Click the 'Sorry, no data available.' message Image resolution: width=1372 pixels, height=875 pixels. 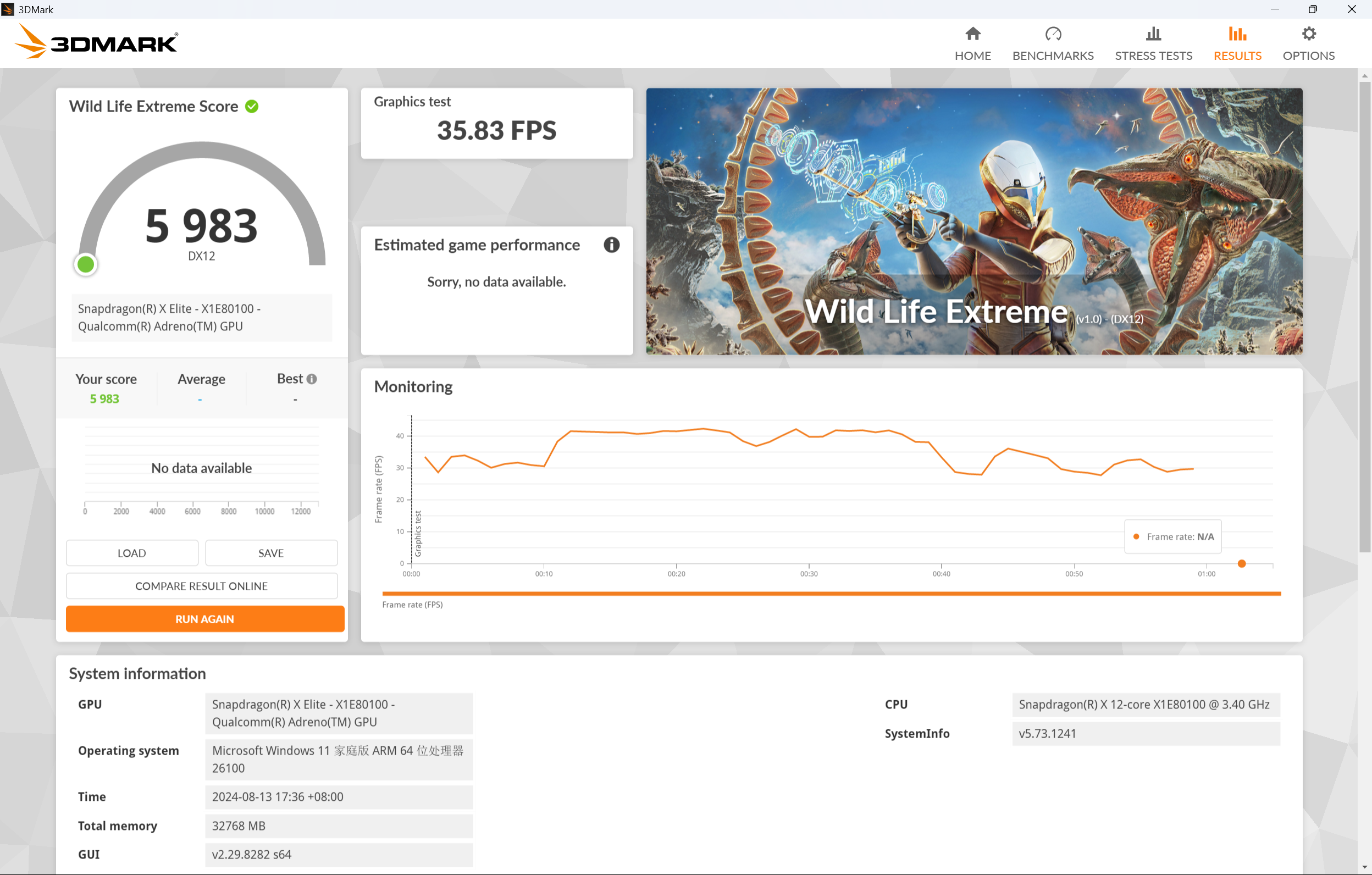point(496,282)
